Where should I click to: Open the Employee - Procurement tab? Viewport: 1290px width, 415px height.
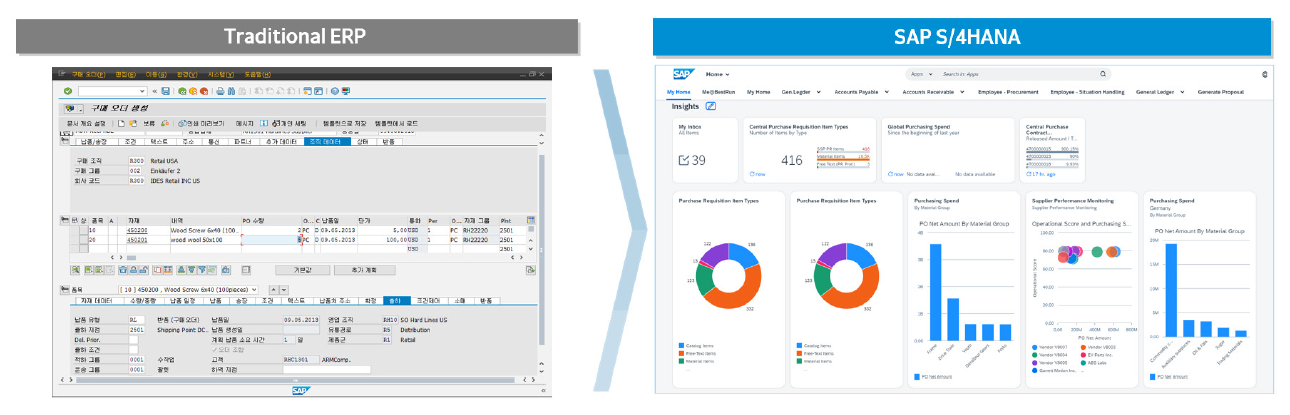coord(1008,92)
